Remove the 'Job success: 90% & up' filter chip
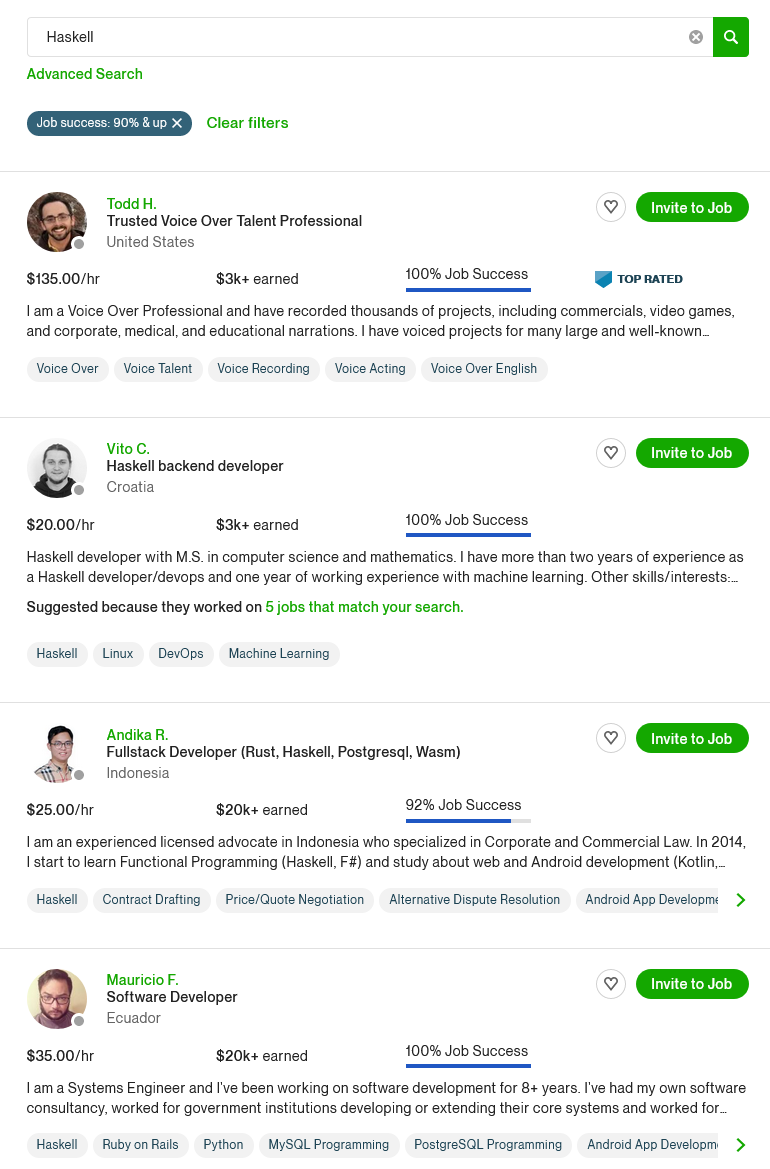This screenshot has width=770, height=1169. tap(177, 123)
